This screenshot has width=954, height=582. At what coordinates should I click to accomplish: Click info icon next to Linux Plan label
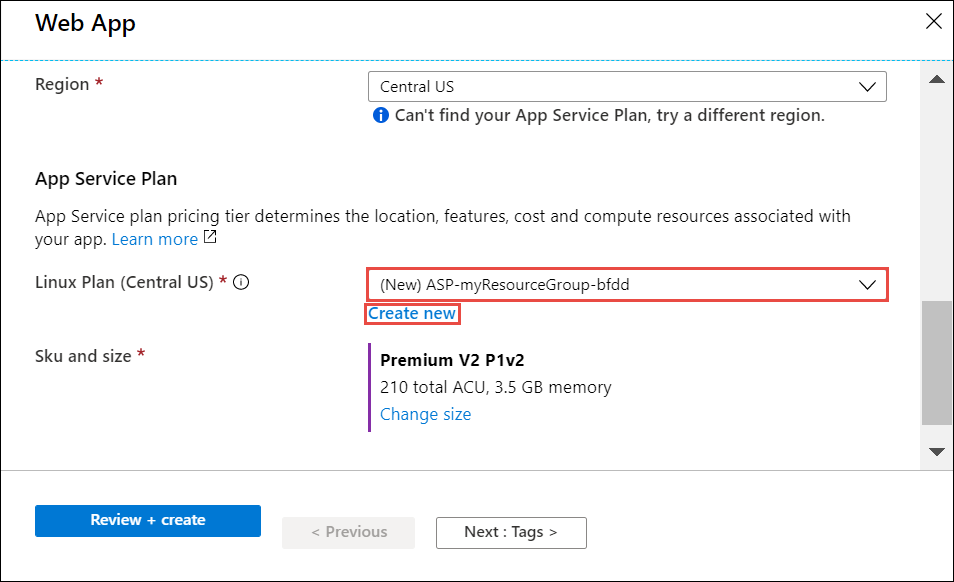(240, 282)
